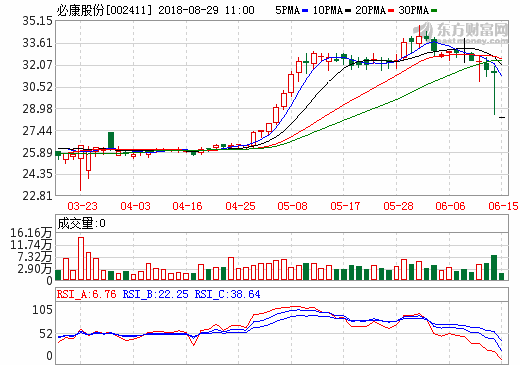The height and width of the screenshot is (365, 520).
Task: Click the timestamp 2018-08-29 11:00
Action: click(206, 10)
